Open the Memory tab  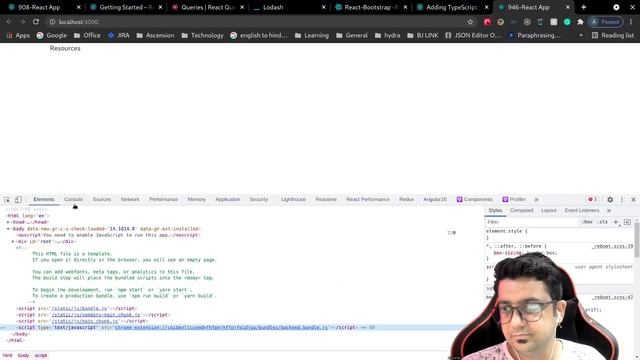(x=196, y=200)
